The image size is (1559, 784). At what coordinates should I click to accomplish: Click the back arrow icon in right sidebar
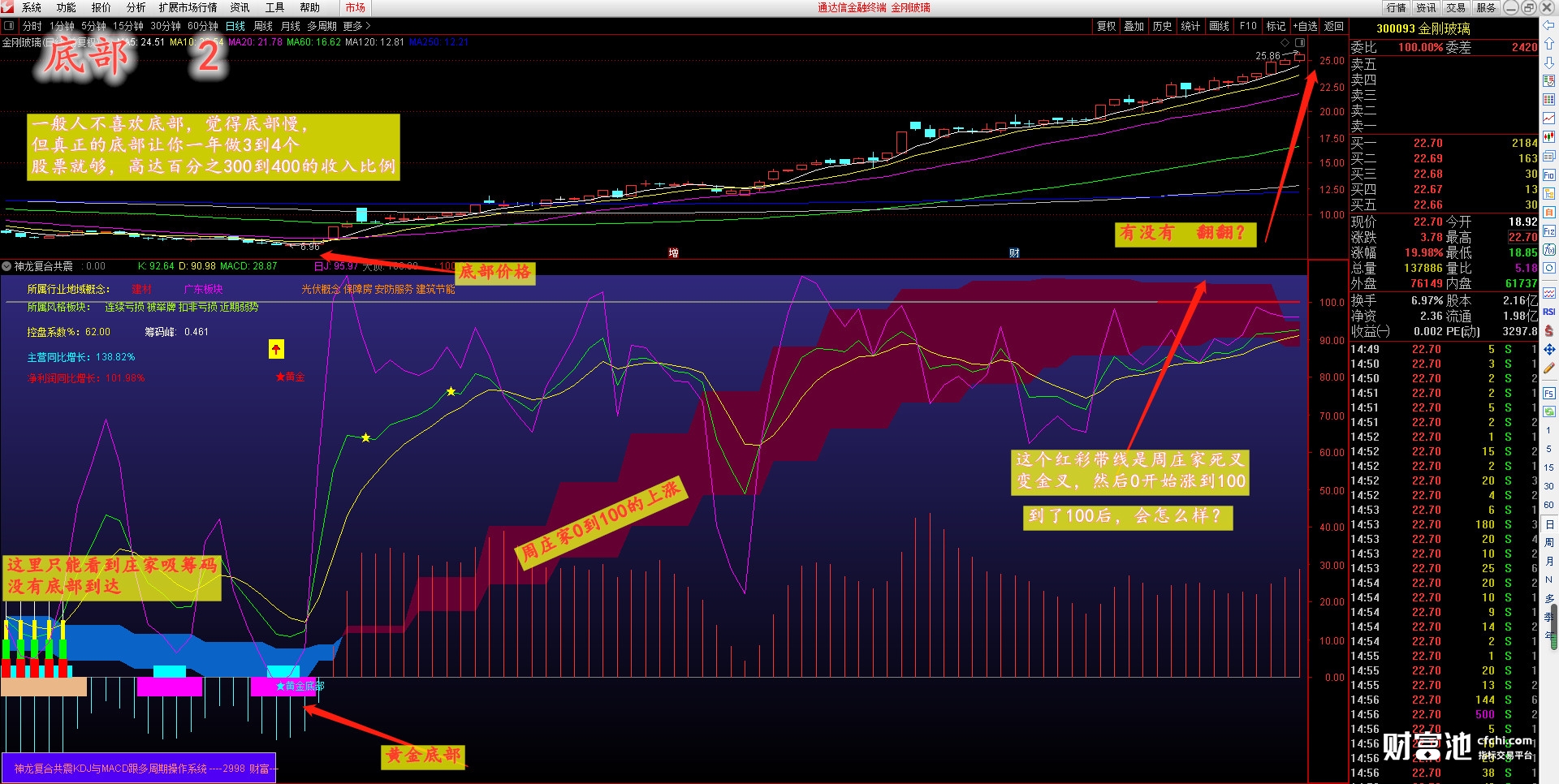pyautogui.click(x=1548, y=25)
